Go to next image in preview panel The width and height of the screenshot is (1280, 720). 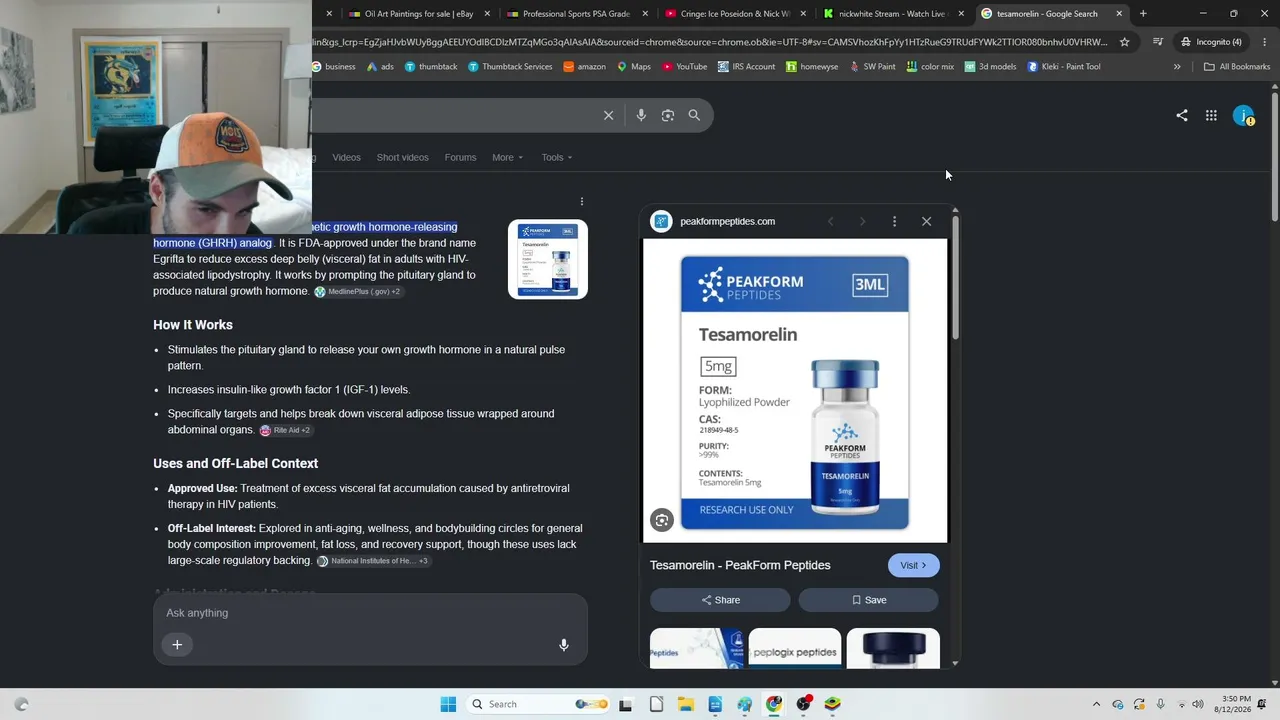[x=862, y=221]
